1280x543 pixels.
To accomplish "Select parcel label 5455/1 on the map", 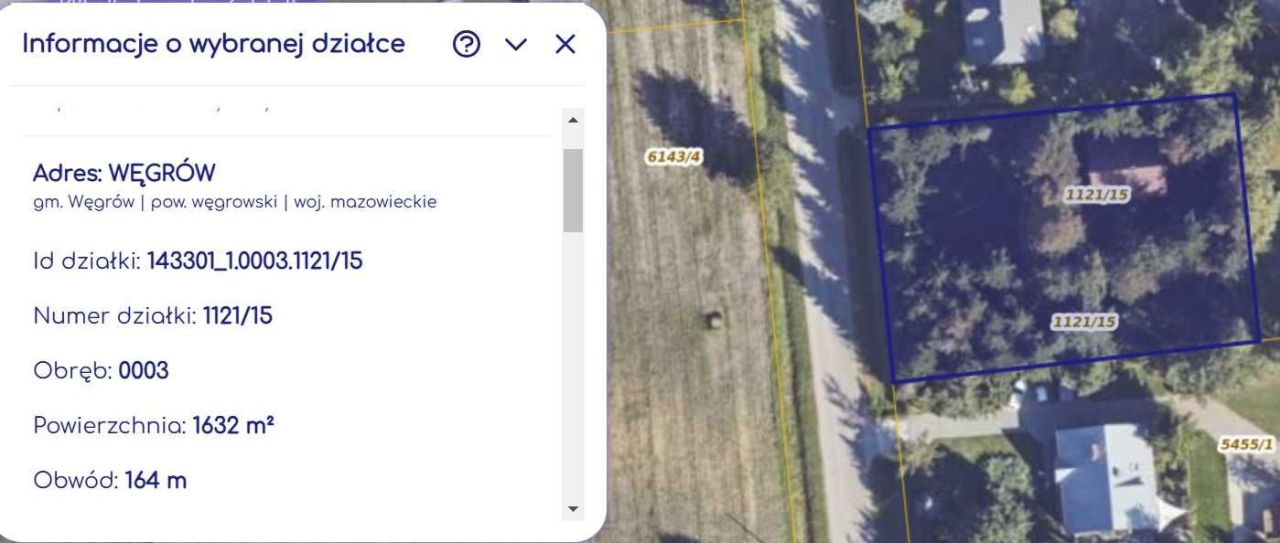I will (x=1246, y=444).
